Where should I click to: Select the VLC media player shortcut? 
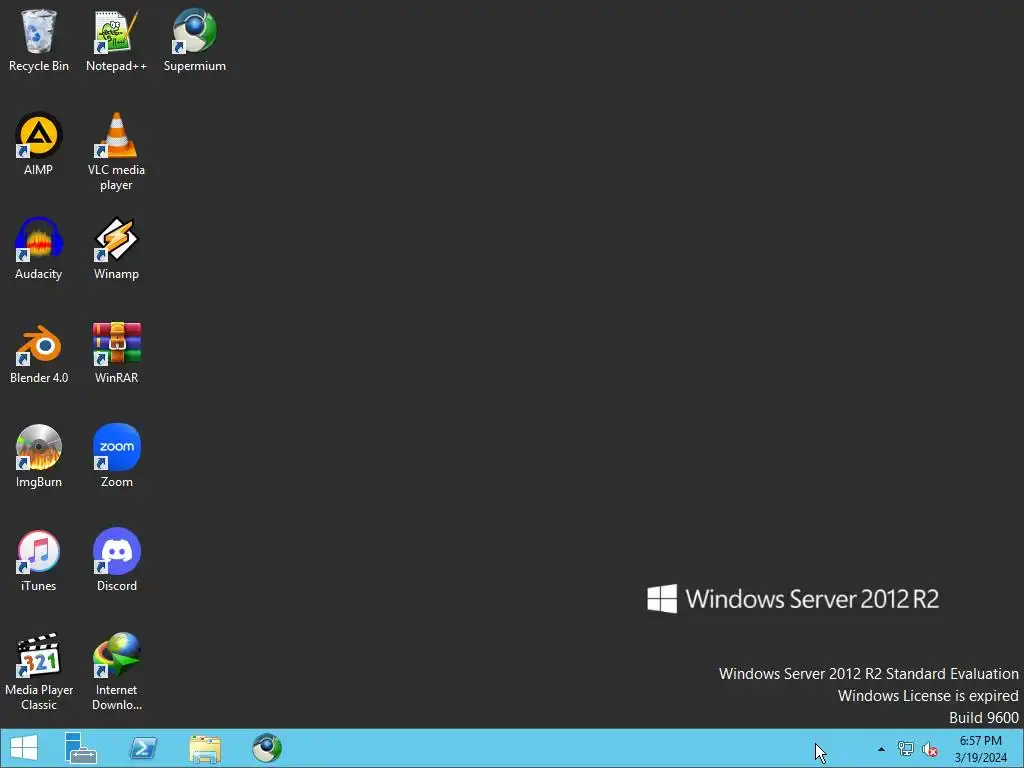coord(116,152)
